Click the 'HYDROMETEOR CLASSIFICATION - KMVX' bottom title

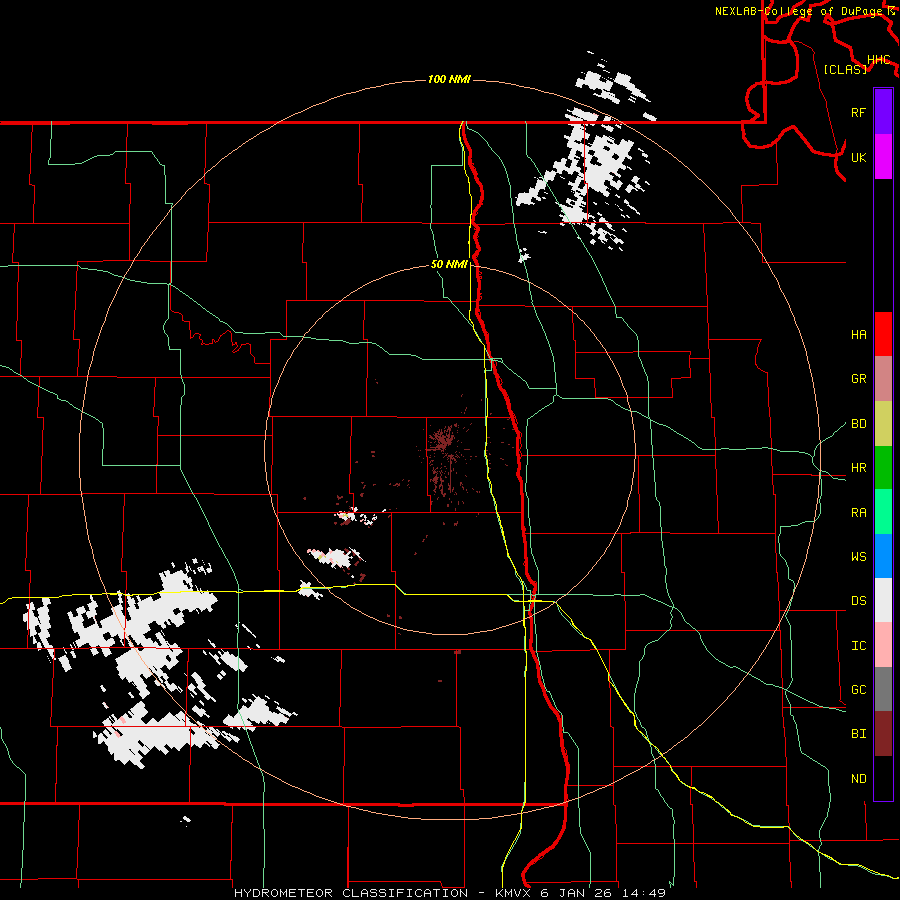pos(384,893)
